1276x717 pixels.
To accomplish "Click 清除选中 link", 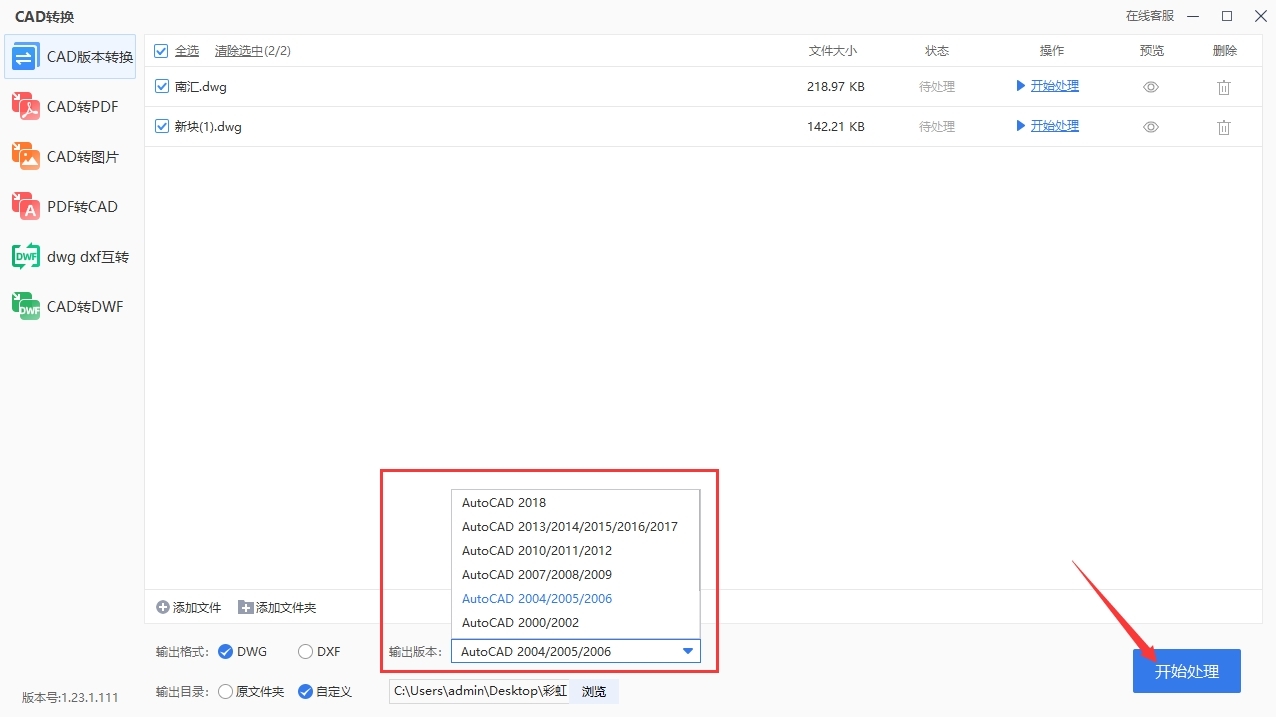I will coord(239,50).
